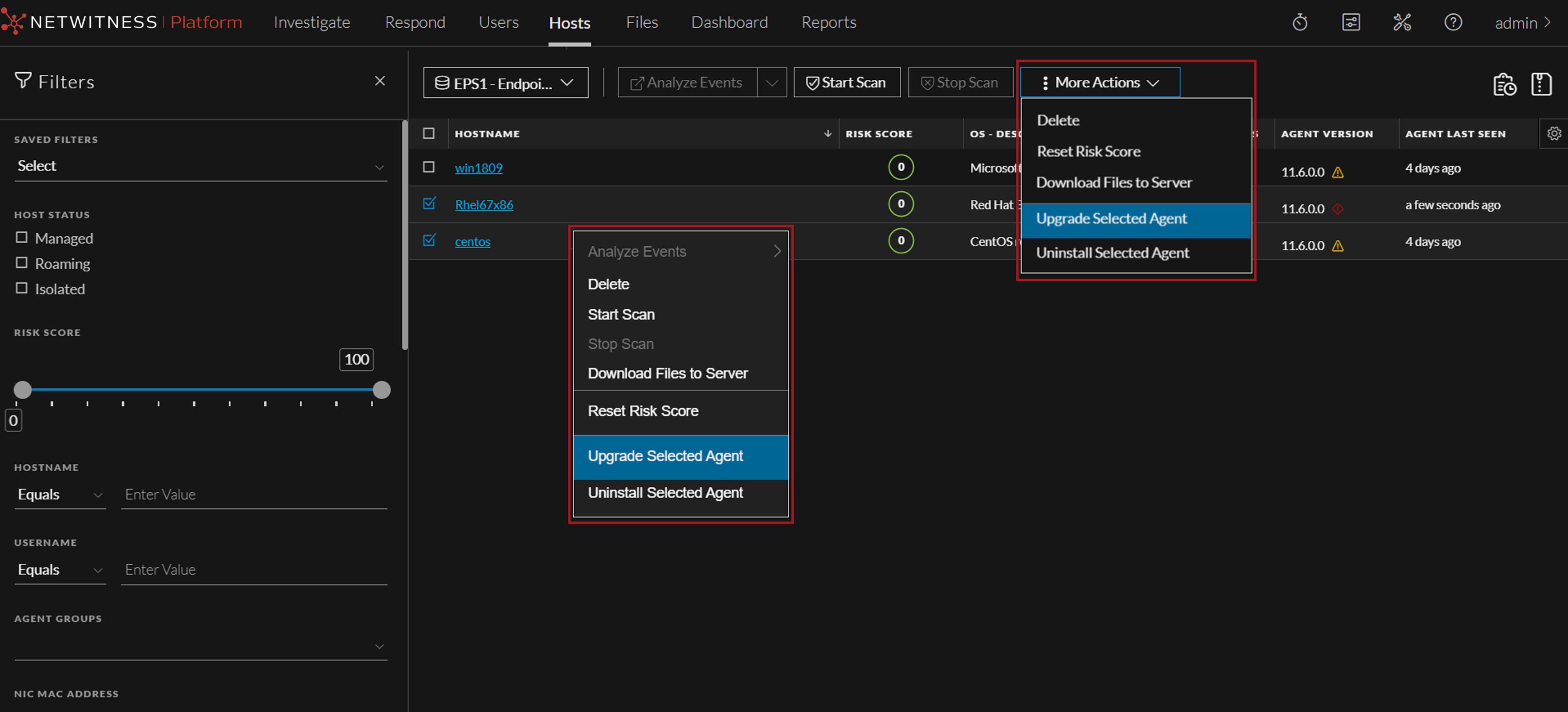Choose Uninstall Selected Agent in context menu
Image resolution: width=1568 pixels, height=712 pixels.
(x=665, y=493)
